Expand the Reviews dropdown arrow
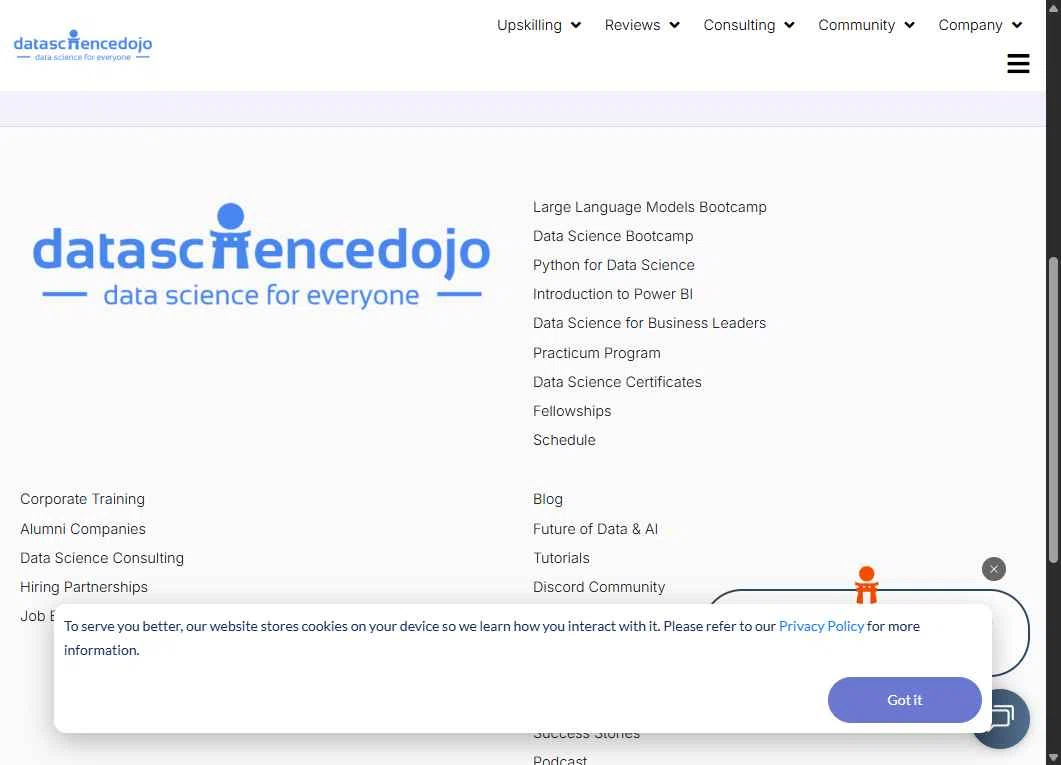The width and height of the screenshot is (1061, 765). (x=675, y=25)
